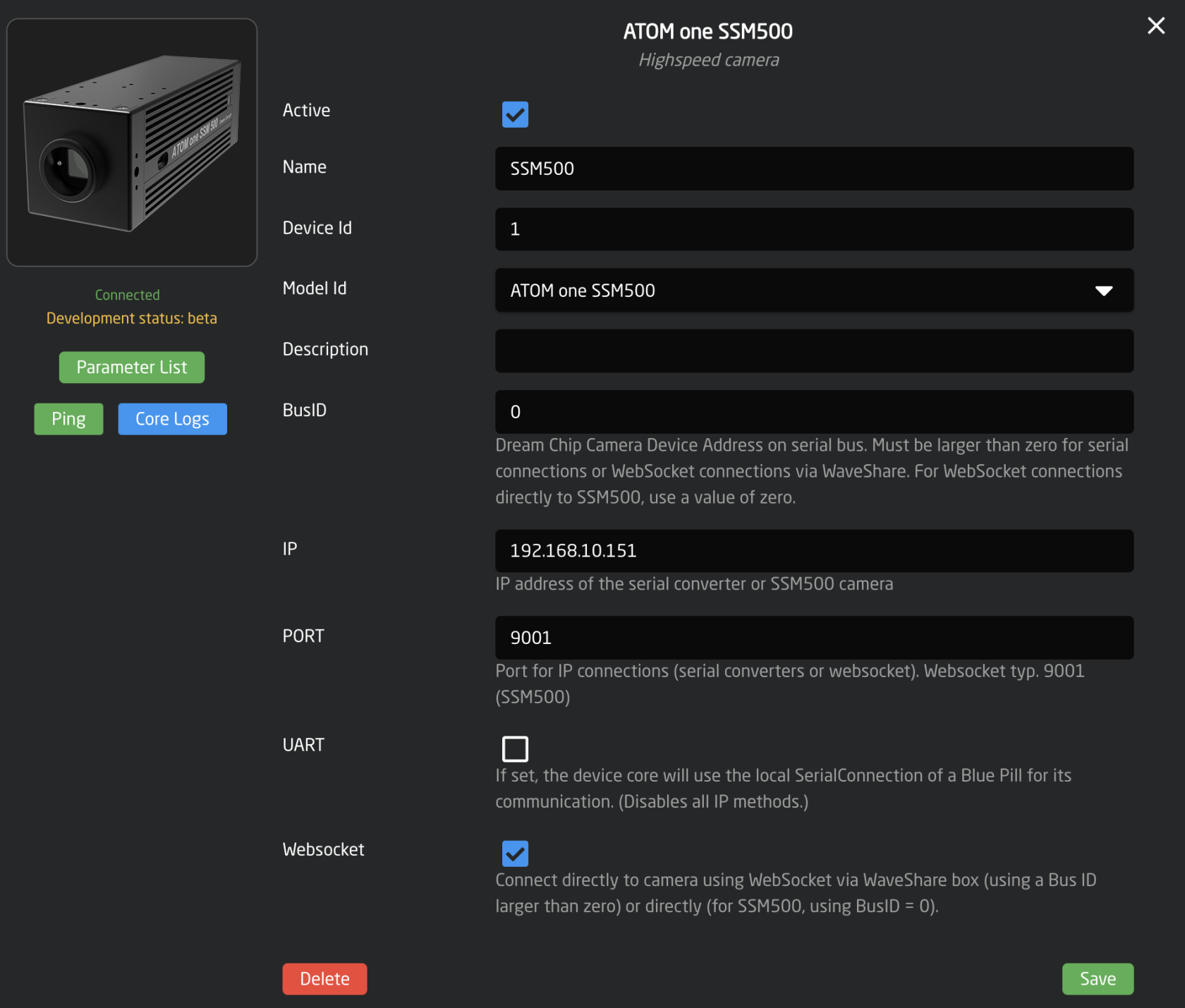The image size is (1185, 1008).
Task: Edit the IP address field
Action: point(814,551)
